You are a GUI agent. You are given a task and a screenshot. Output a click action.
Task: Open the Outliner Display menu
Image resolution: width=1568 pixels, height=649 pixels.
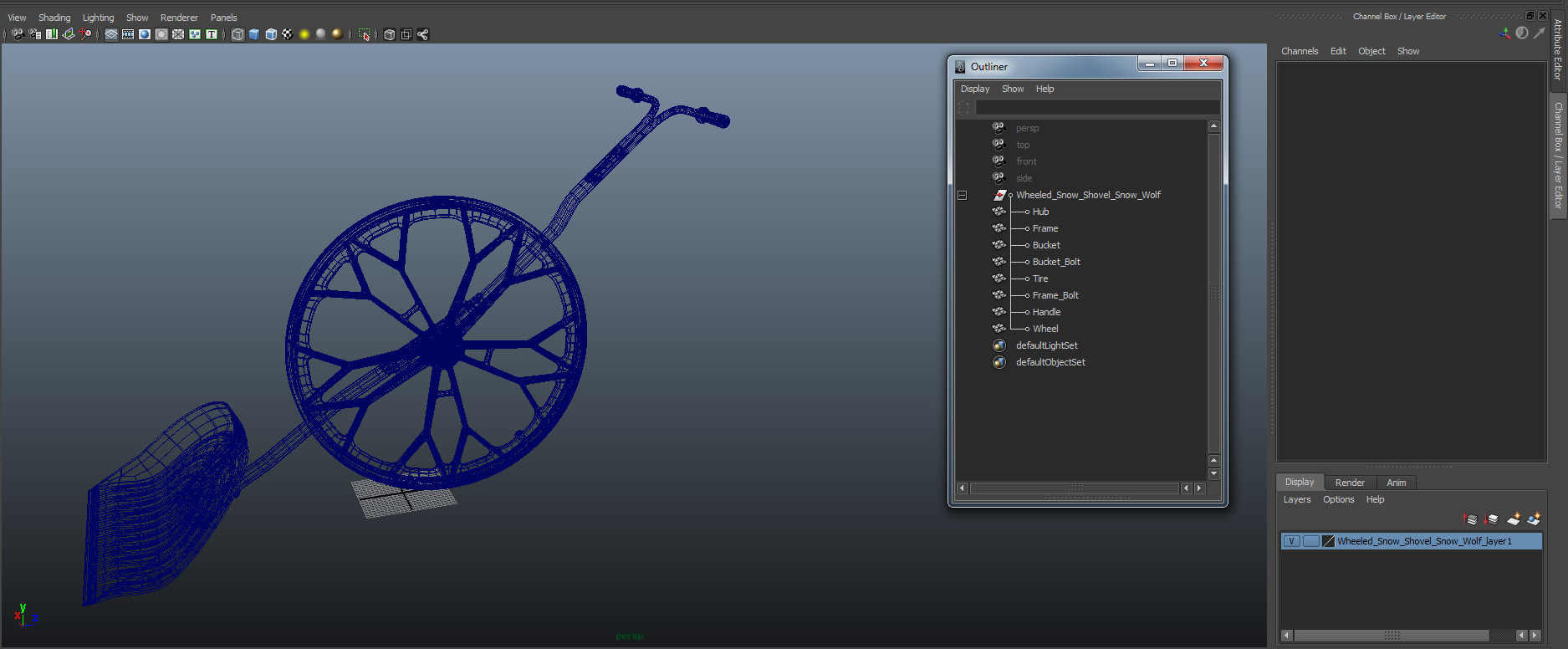tap(974, 89)
